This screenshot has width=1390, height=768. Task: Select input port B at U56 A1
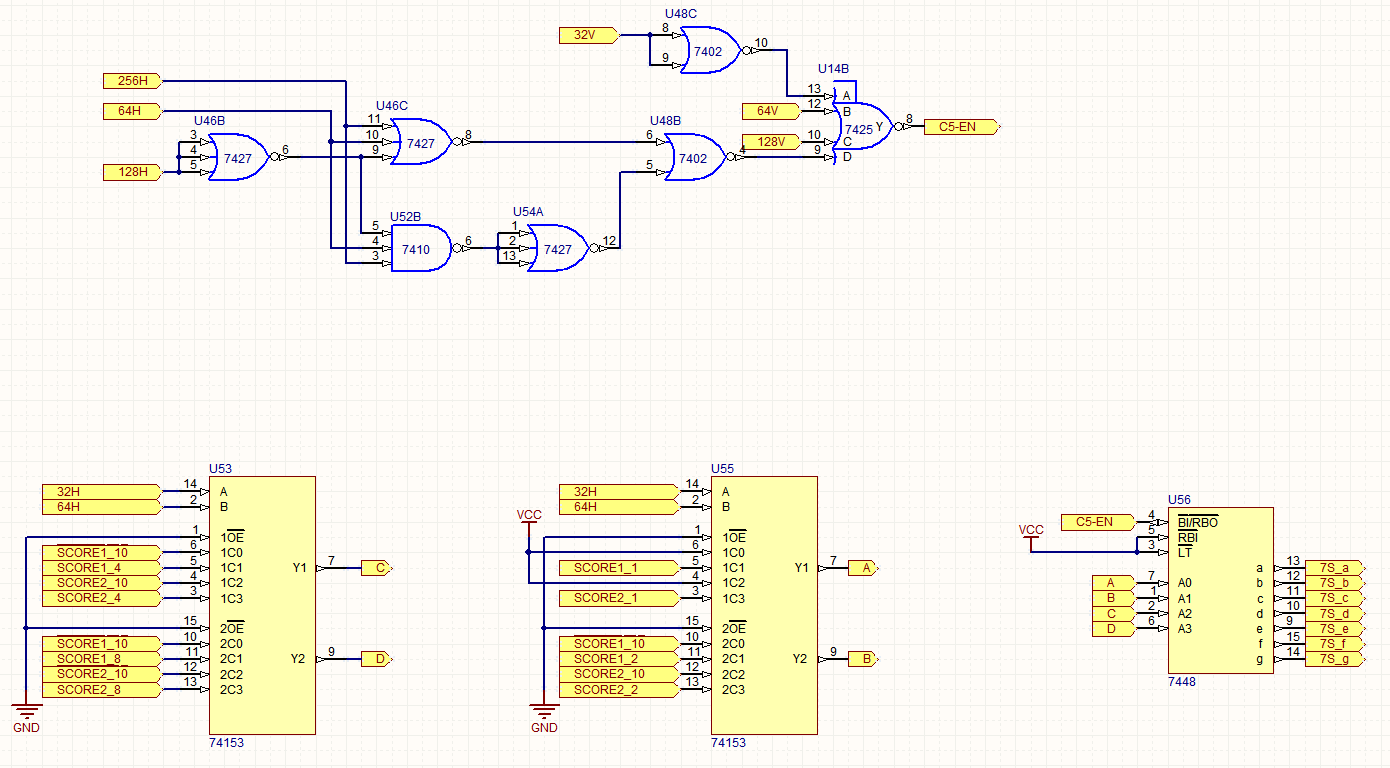click(1114, 598)
